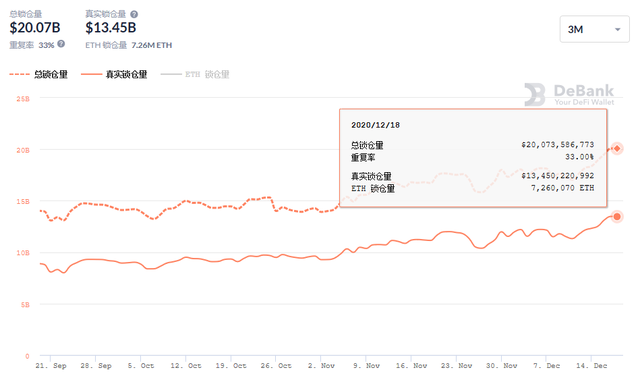Click the 21. Sep x-axis date label

tap(51, 365)
